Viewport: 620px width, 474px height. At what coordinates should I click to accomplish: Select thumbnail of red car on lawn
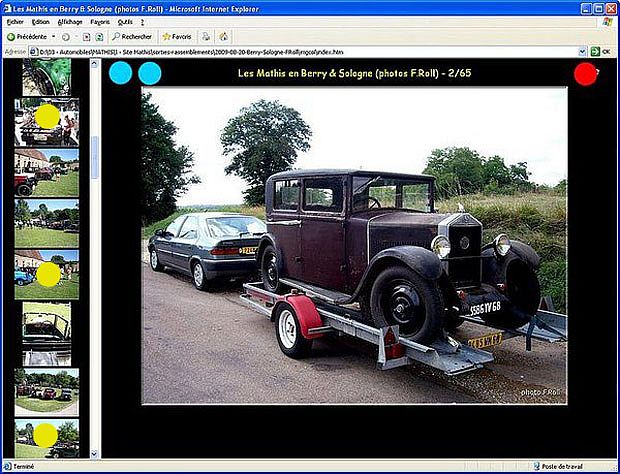pyautogui.click(x=46, y=172)
